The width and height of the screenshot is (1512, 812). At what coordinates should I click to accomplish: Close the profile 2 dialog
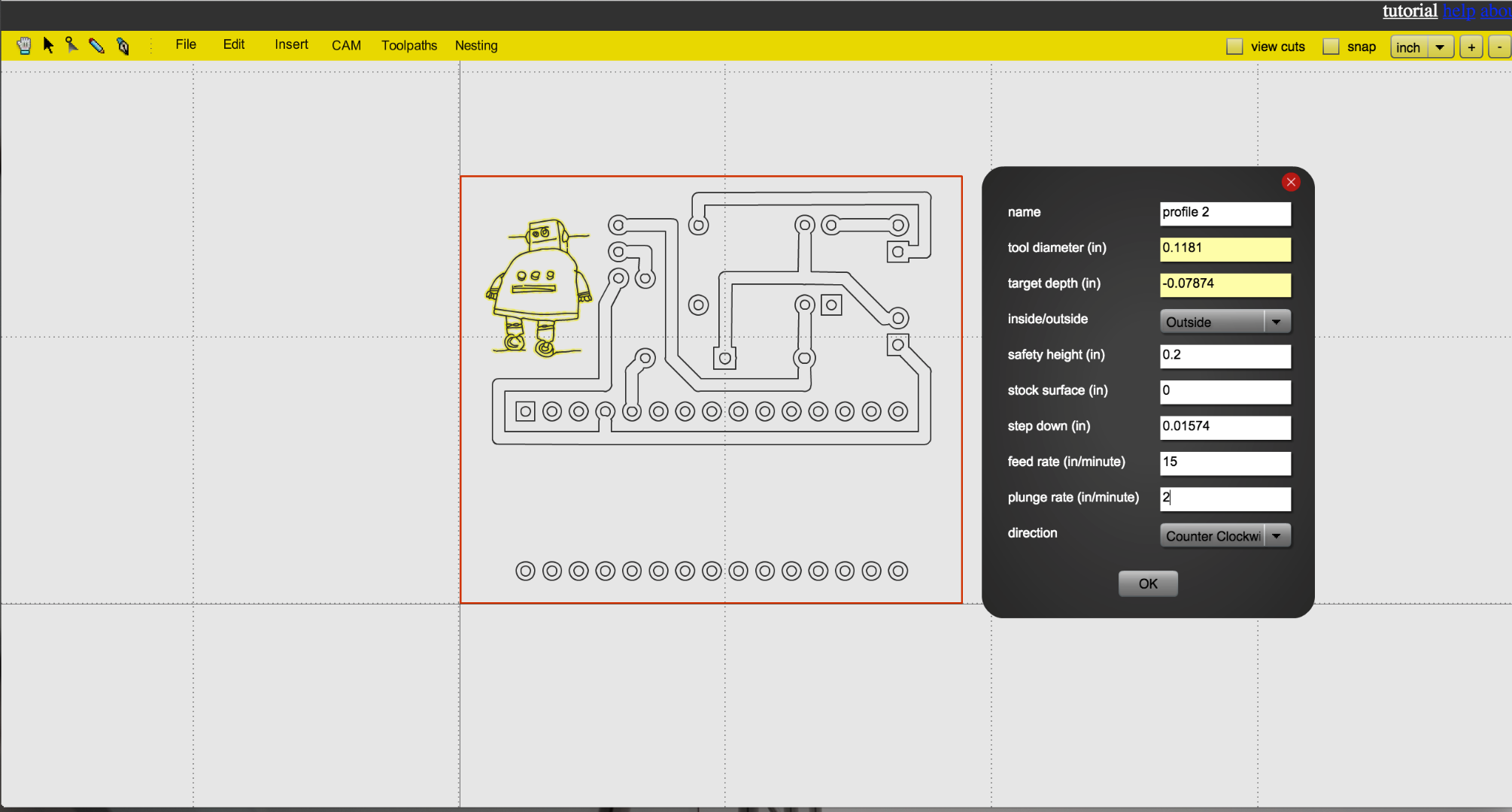1290,182
